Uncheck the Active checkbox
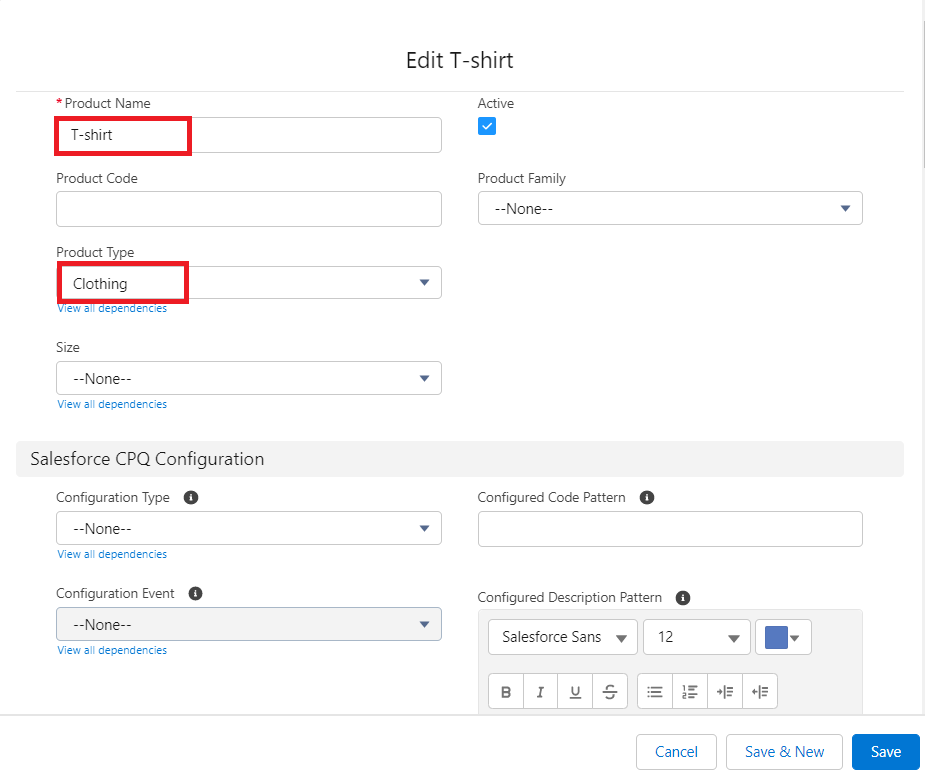Screen dimensions: 925x780 tap(487, 126)
